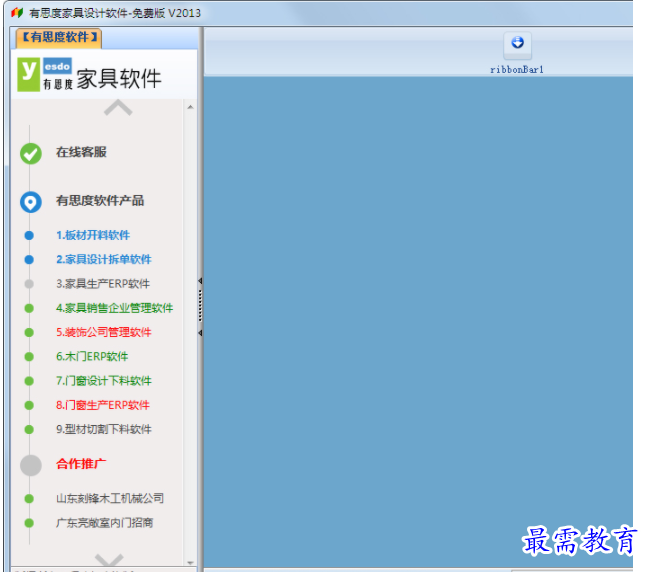Click the large down chevron below the list
This screenshot has width=646, height=572.
[x=109, y=560]
